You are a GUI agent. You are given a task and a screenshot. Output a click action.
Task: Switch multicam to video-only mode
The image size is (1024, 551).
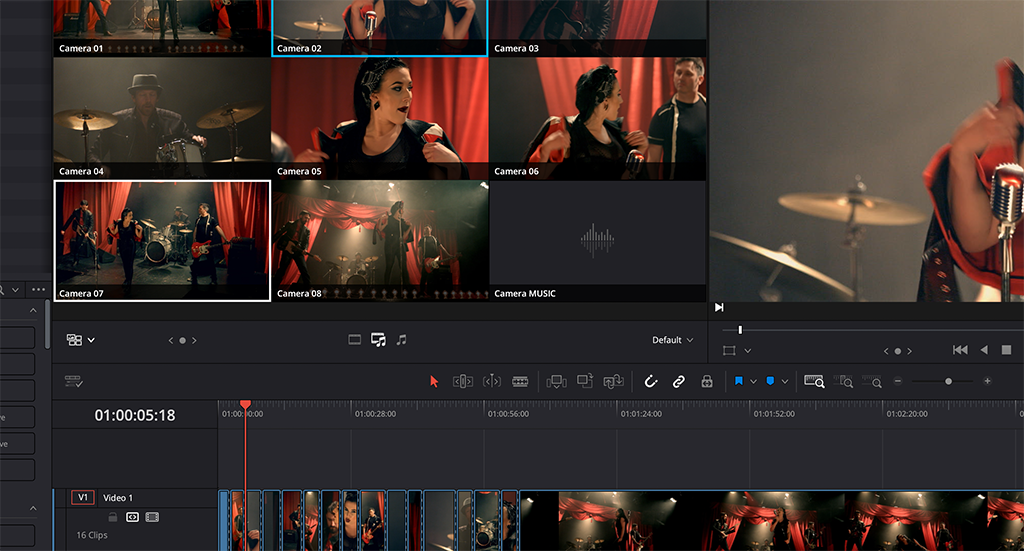354,340
